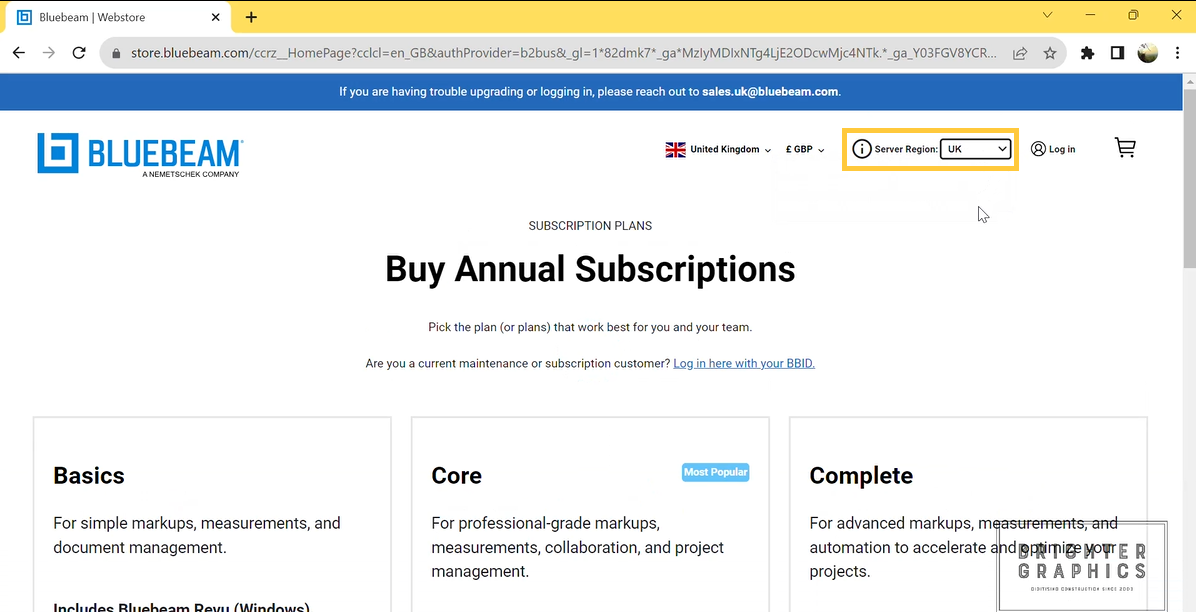Click 'Log in here with your BBID' link
The image size is (1196, 612).
pyautogui.click(x=743, y=363)
